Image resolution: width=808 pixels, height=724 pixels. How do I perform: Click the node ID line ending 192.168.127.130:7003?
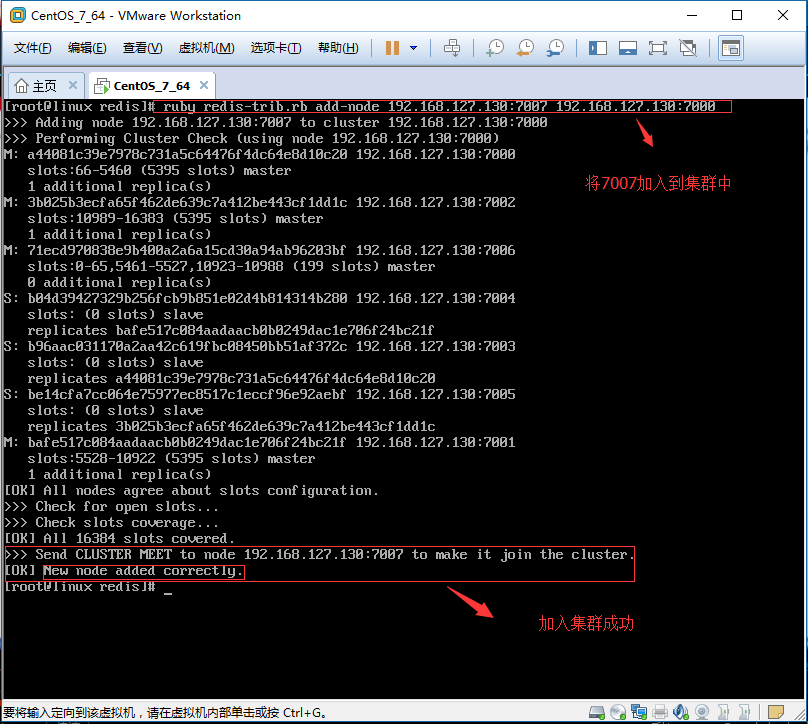pyautogui.click(x=260, y=346)
